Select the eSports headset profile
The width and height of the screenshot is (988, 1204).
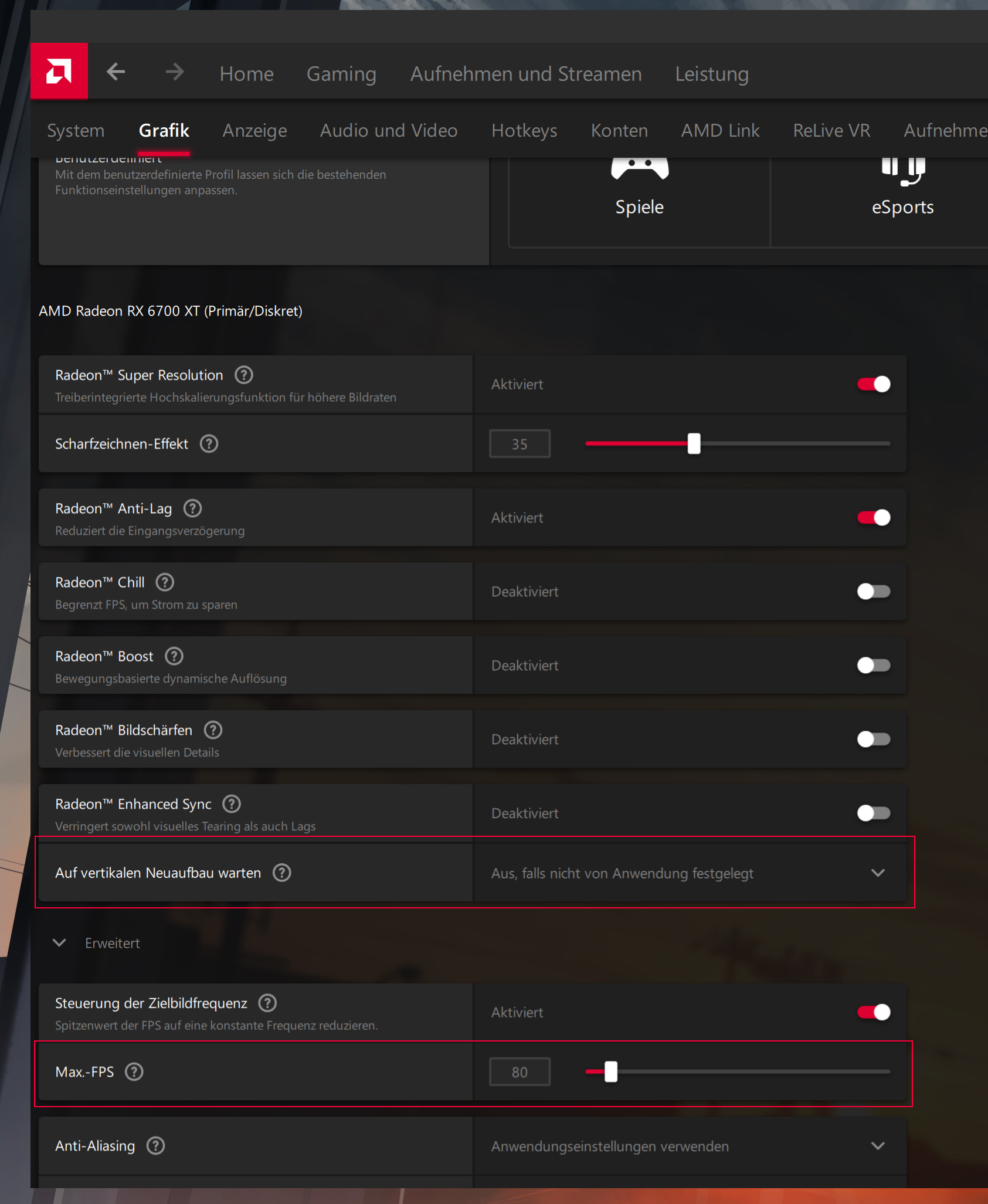point(902,202)
